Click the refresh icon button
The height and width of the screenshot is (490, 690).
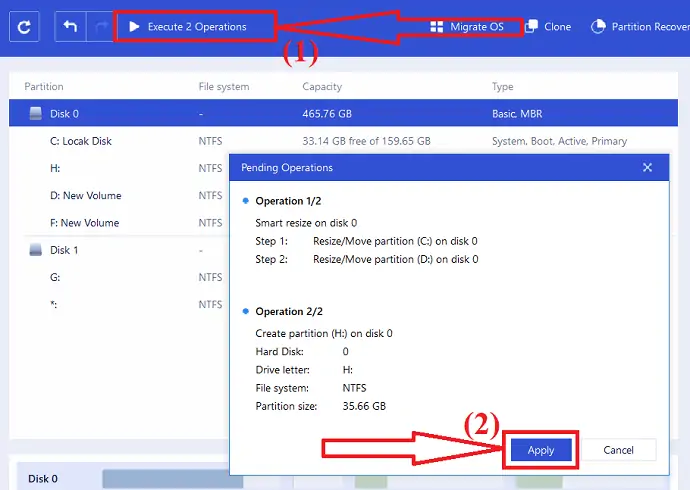tap(24, 27)
